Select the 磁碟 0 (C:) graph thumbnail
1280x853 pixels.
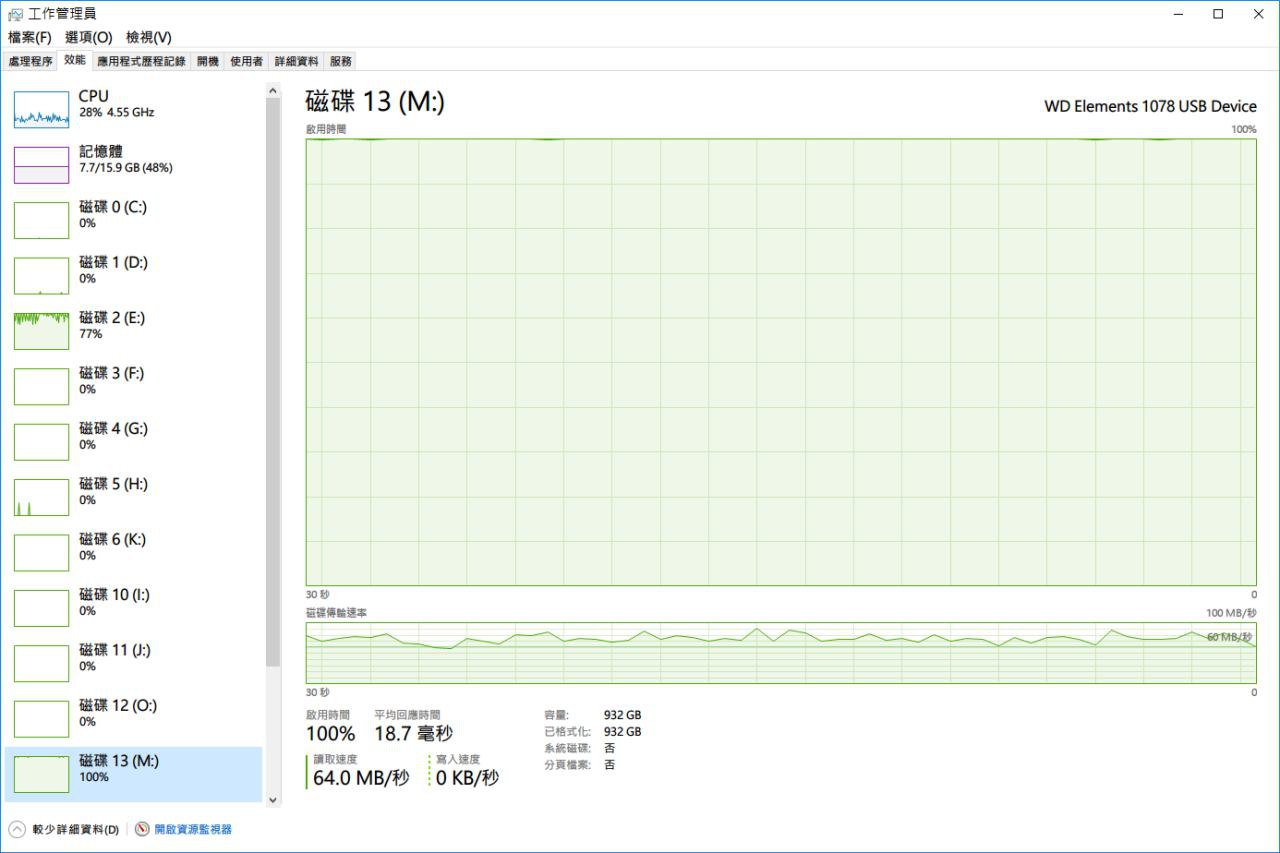(x=41, y=220)
